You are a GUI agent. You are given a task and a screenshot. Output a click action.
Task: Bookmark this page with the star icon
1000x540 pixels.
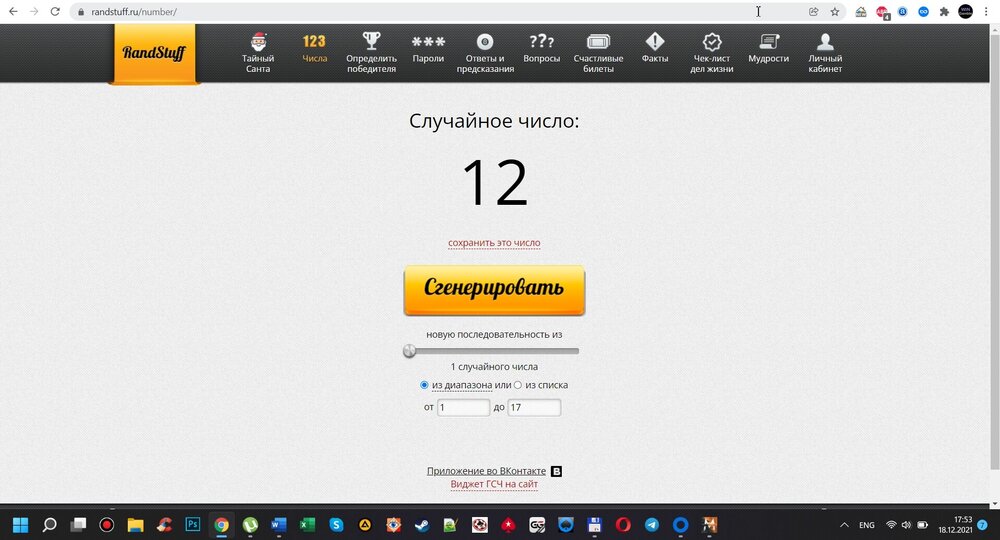click(x=835, y=12)
